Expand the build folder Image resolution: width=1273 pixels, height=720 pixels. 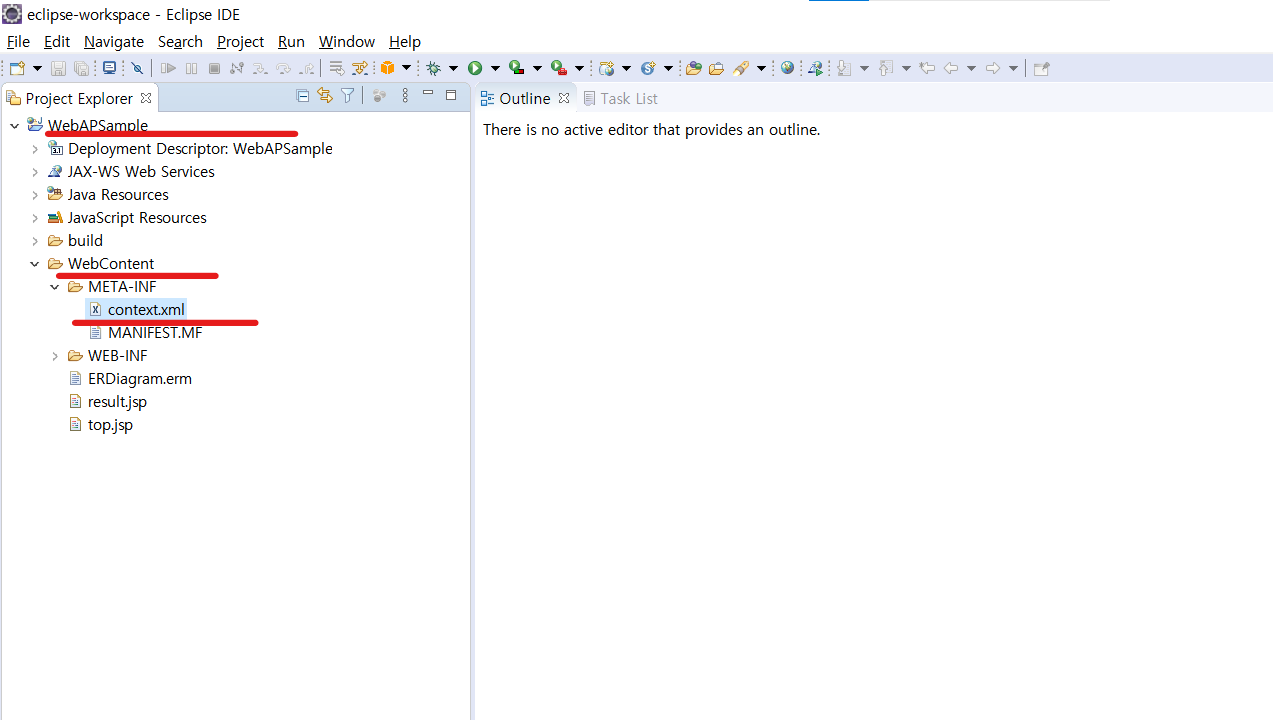[35, 240]
